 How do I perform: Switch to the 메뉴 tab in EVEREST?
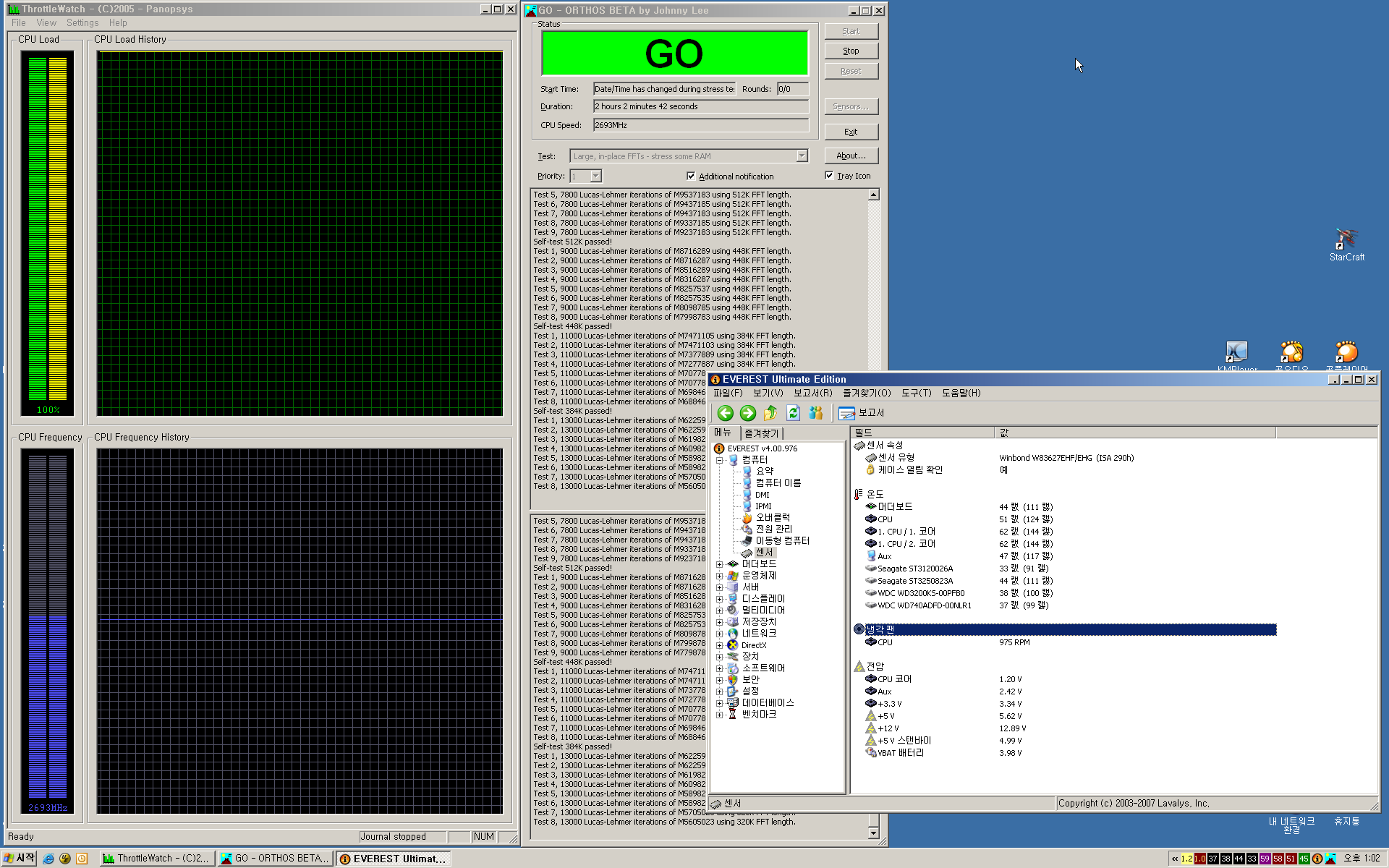tap(723, 433)
